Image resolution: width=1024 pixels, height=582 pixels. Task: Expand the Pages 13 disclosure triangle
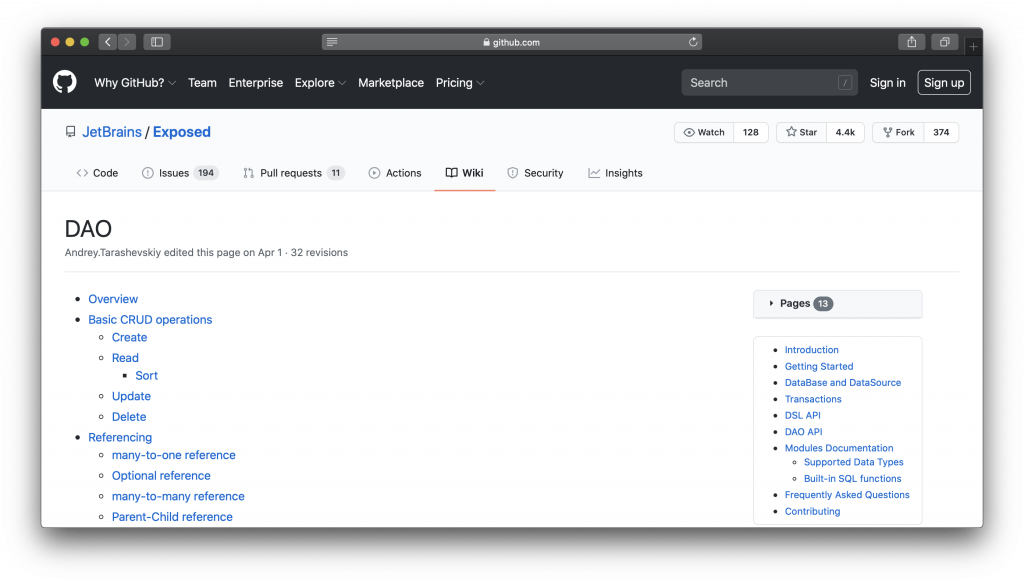771,303
